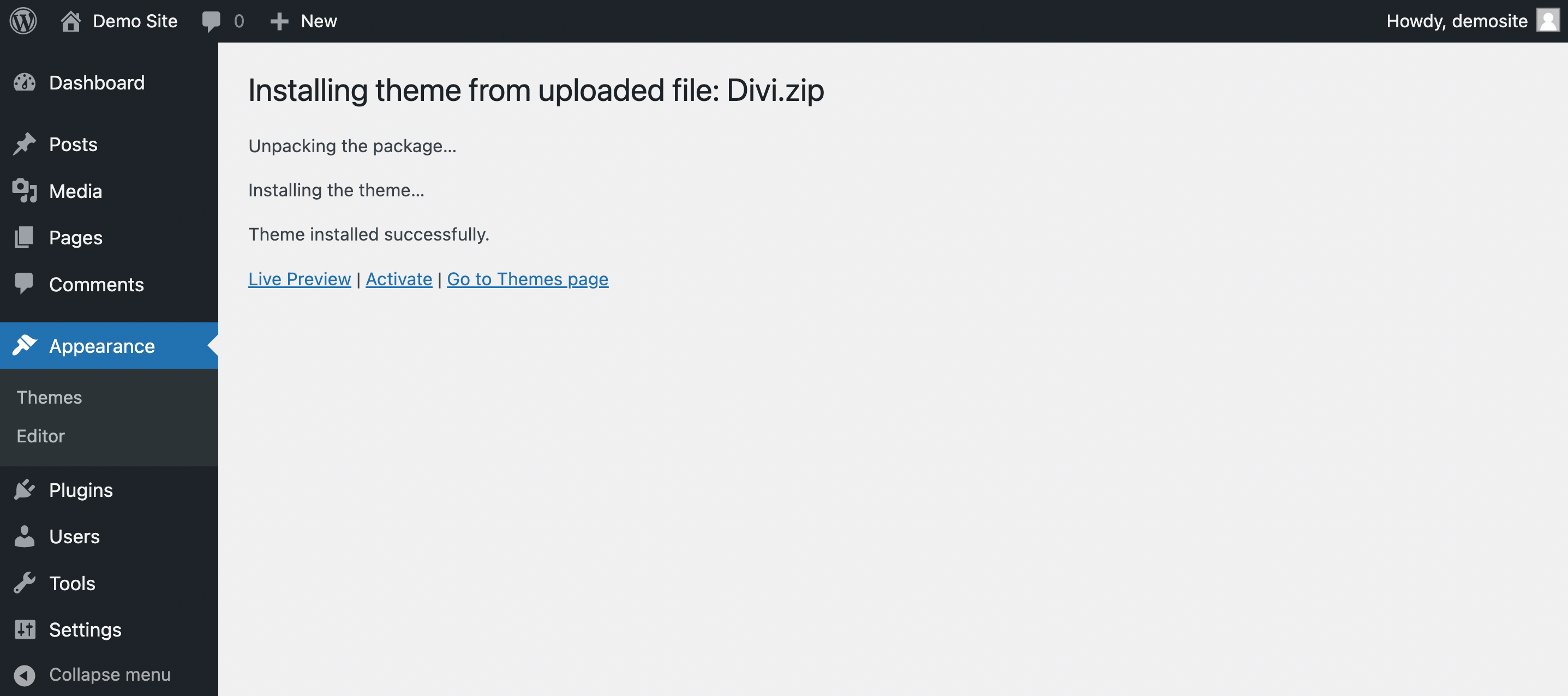This screenshot has width=1568, height=696.
Task: Open Editor under Appearance
Action: point(41,435)
